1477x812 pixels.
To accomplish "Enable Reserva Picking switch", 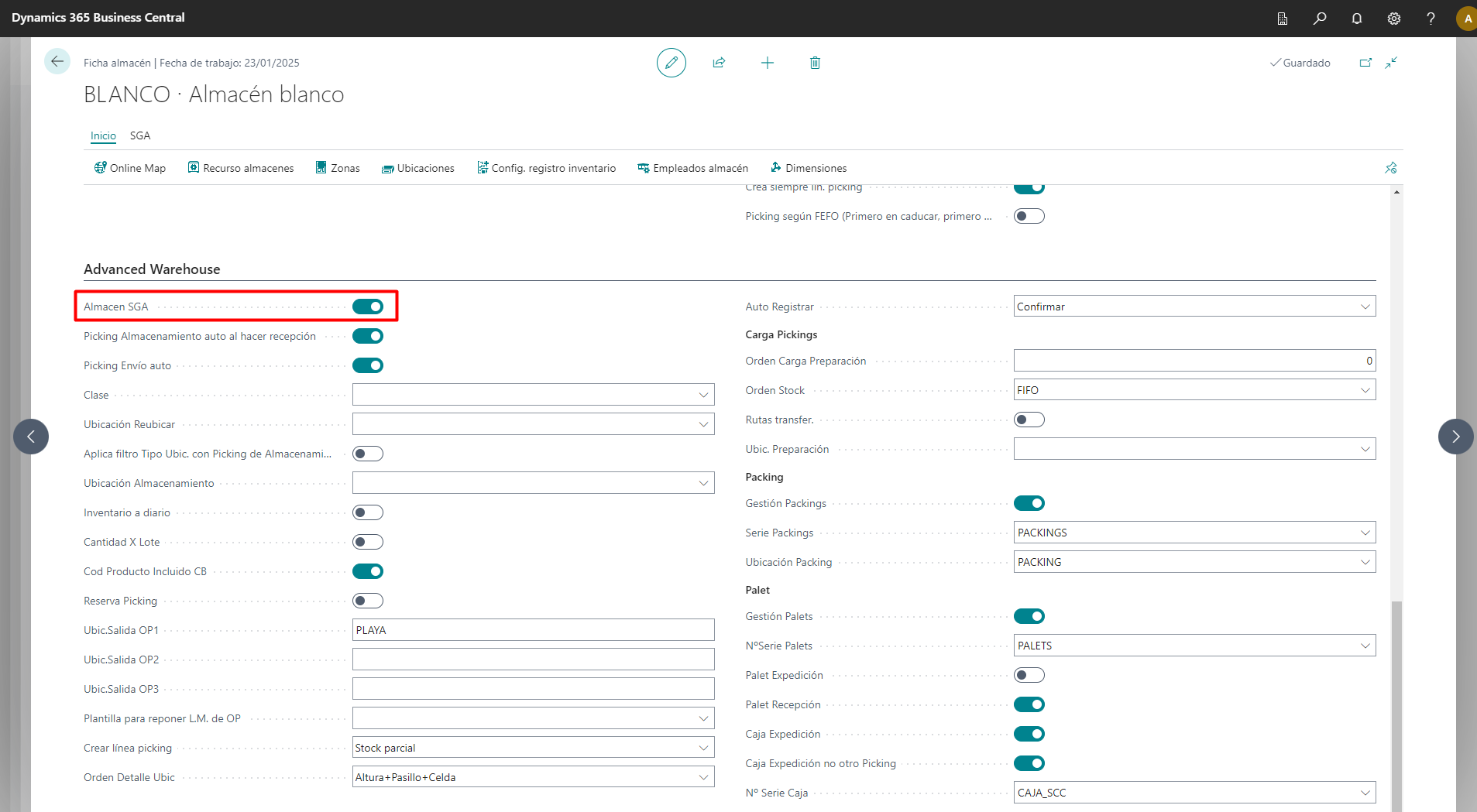I will (368, 601).
